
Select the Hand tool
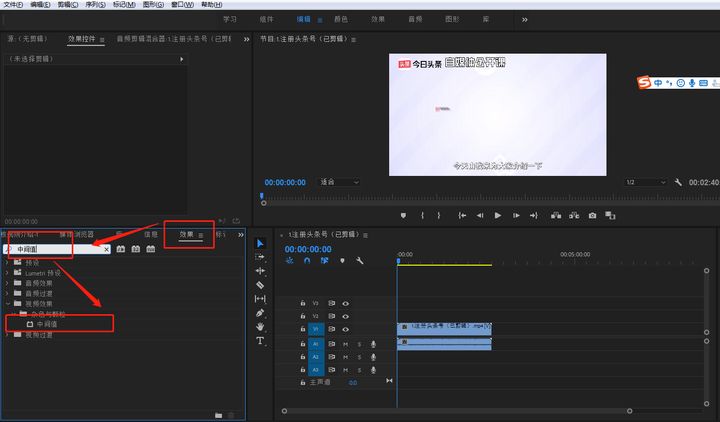[260, 327]
